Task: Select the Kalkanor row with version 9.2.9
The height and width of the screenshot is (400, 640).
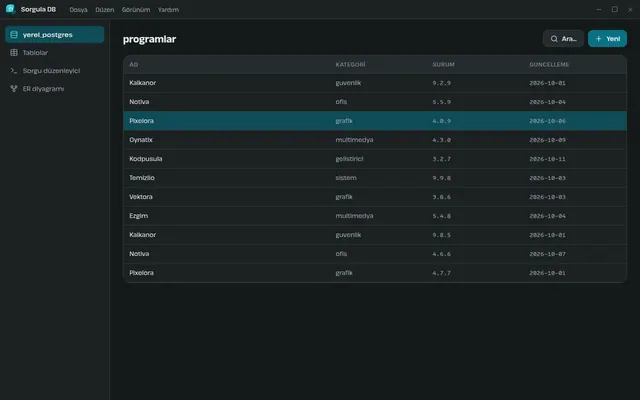Action: (x=375, y=83)
